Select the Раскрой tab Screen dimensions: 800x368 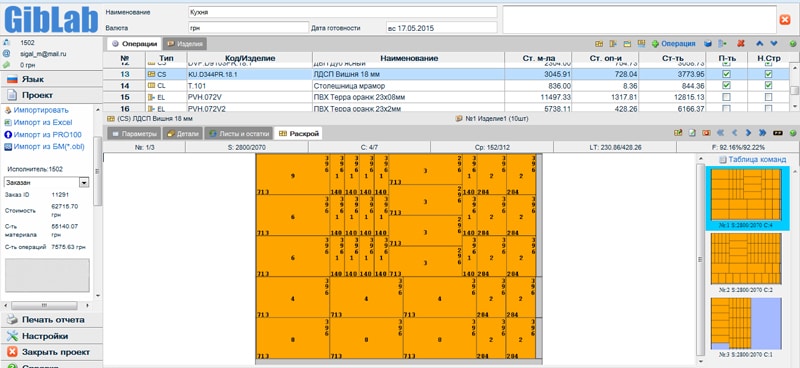click(x=298, y=134)
